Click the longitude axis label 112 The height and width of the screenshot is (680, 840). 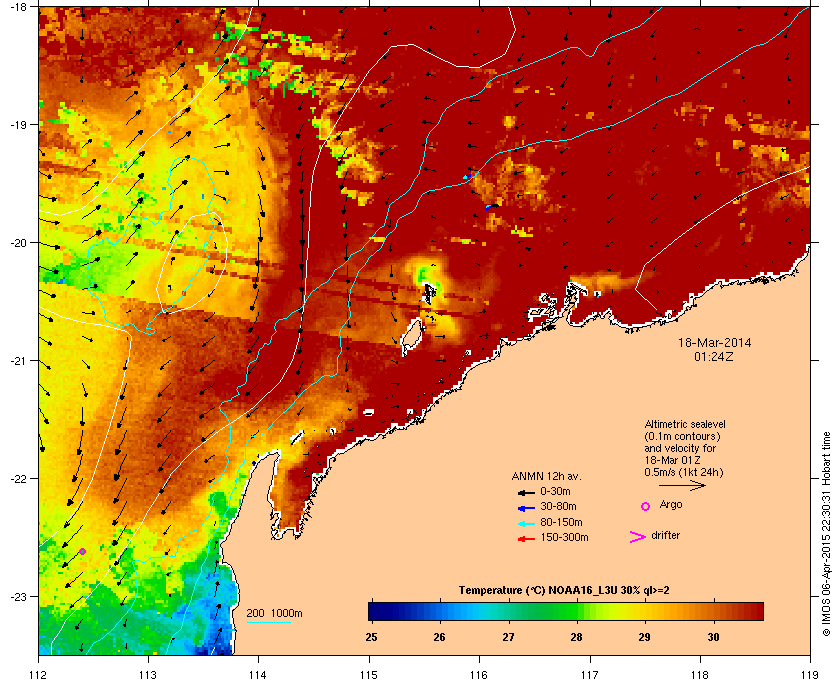click(x=39, y=675)
